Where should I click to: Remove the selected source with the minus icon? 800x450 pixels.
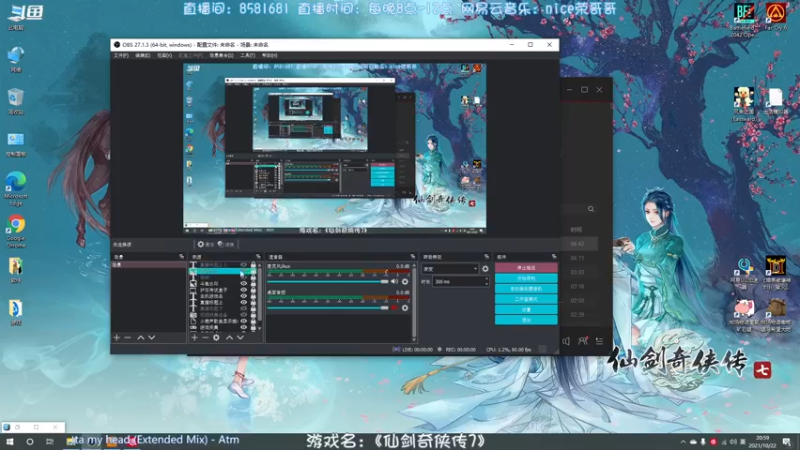205,337
